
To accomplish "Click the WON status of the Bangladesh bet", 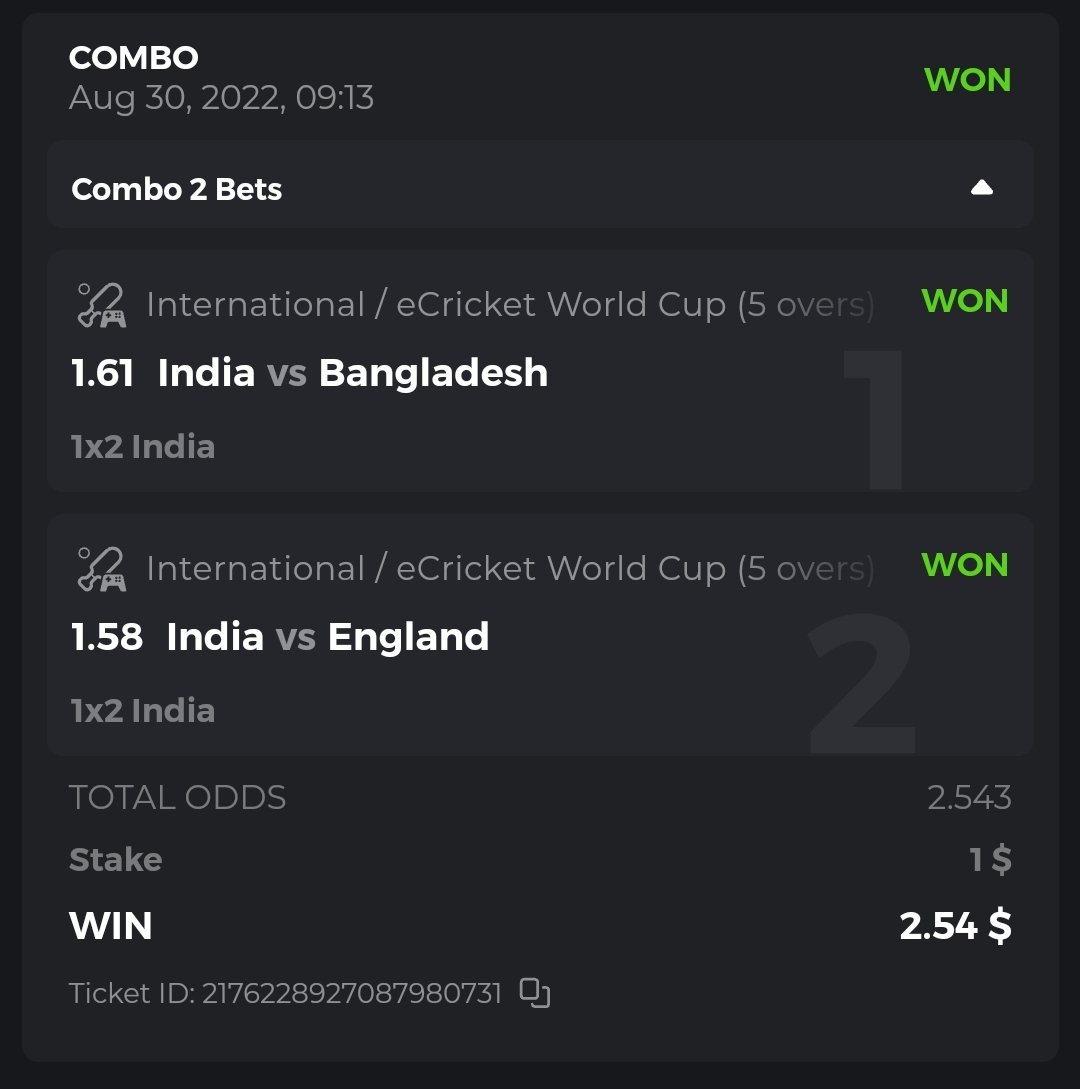I will pos(964,301).
